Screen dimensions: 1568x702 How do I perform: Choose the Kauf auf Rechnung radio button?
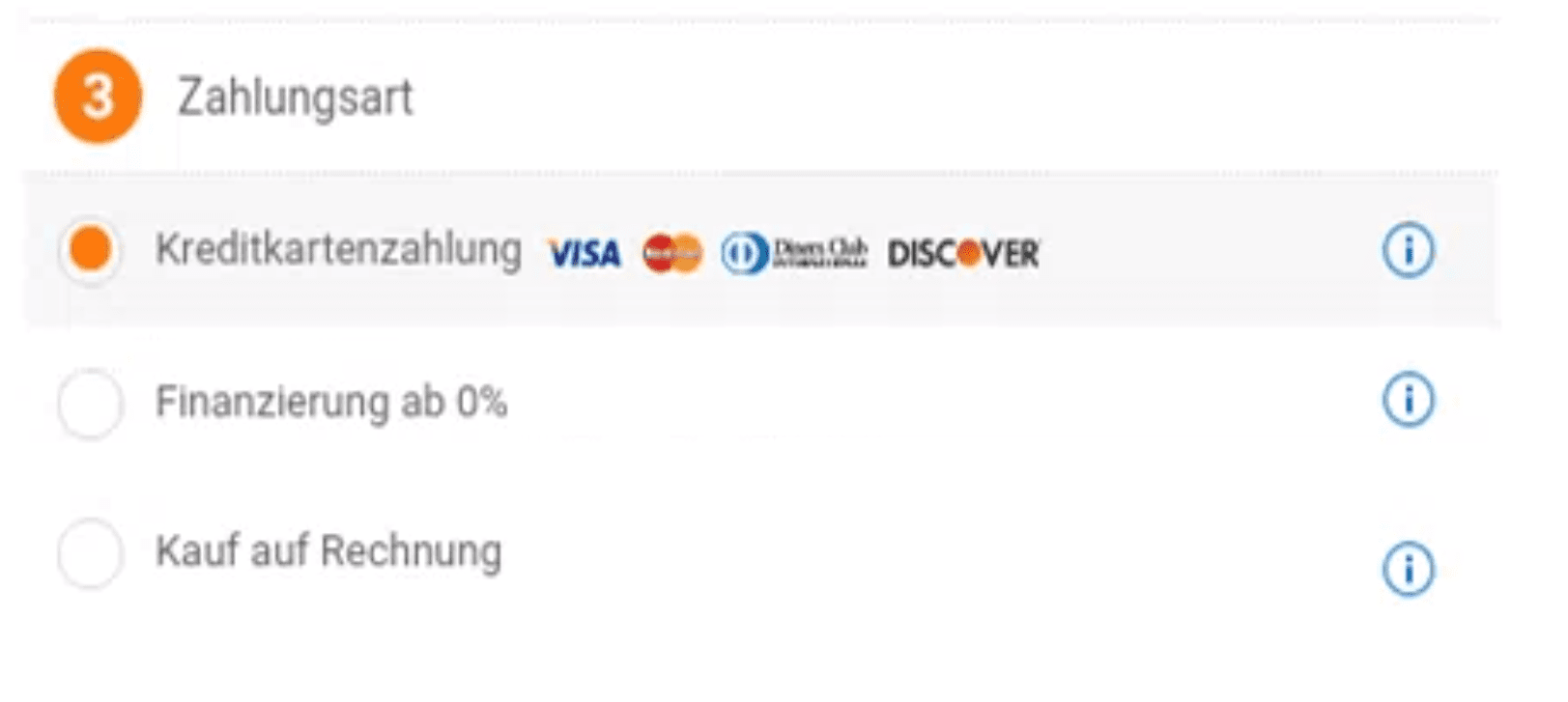coord(90,553)
